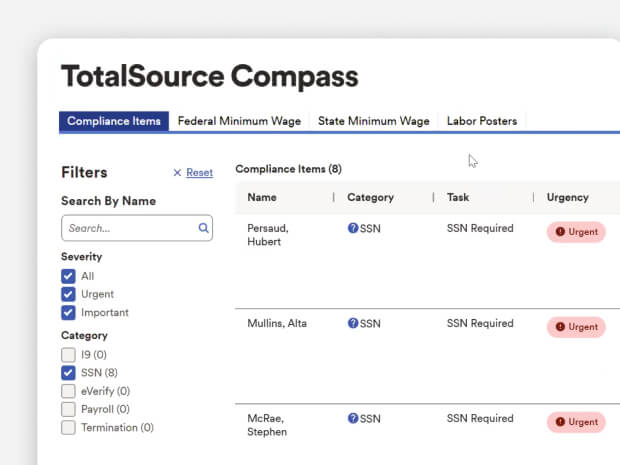The height and width of the screenshot is (465, 620).
Task: Click the Urgent badge for Persaud, Hubert
Action: click(x=576, y=232)
